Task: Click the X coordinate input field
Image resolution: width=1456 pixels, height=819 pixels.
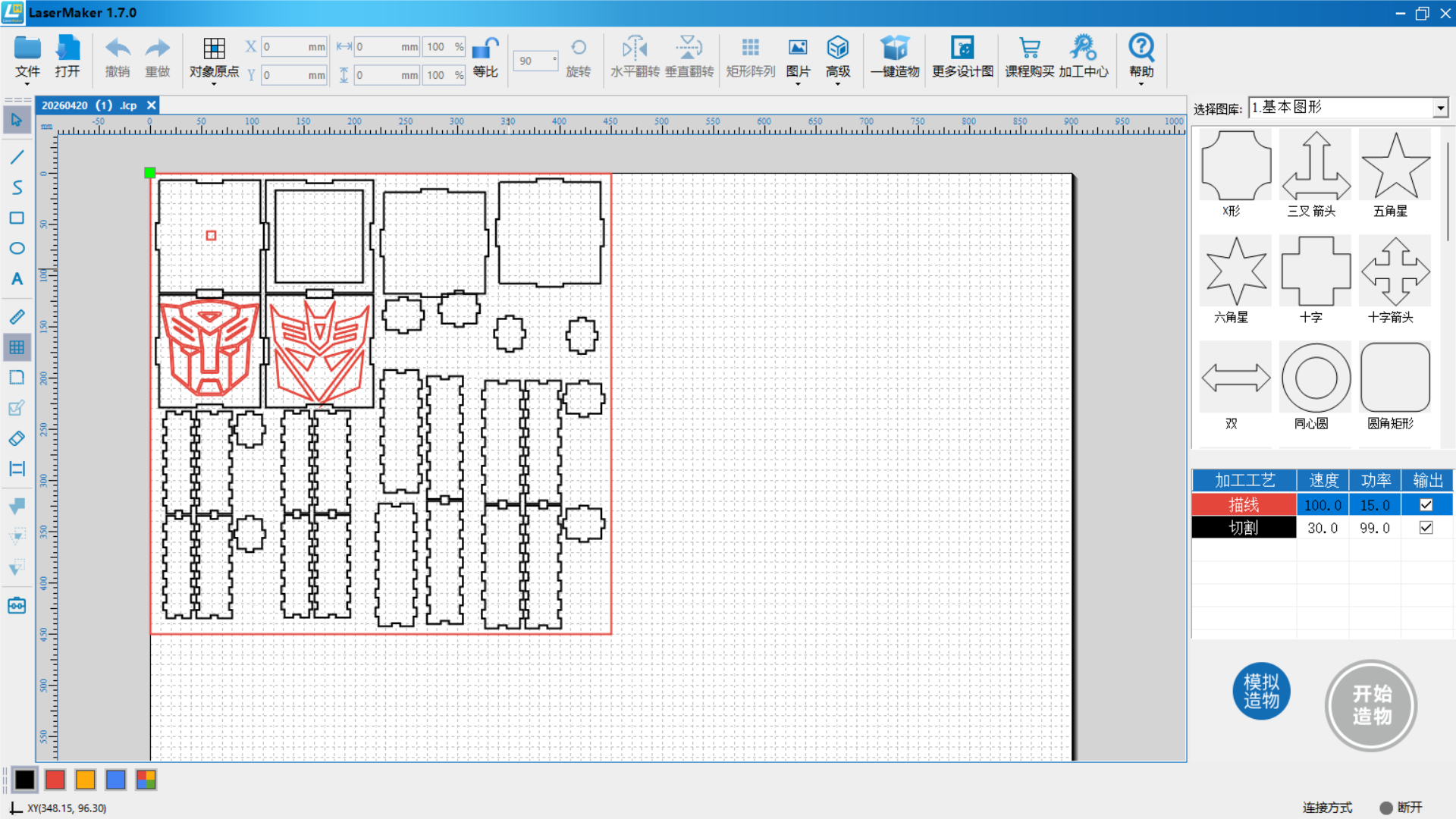Action: 294,47
